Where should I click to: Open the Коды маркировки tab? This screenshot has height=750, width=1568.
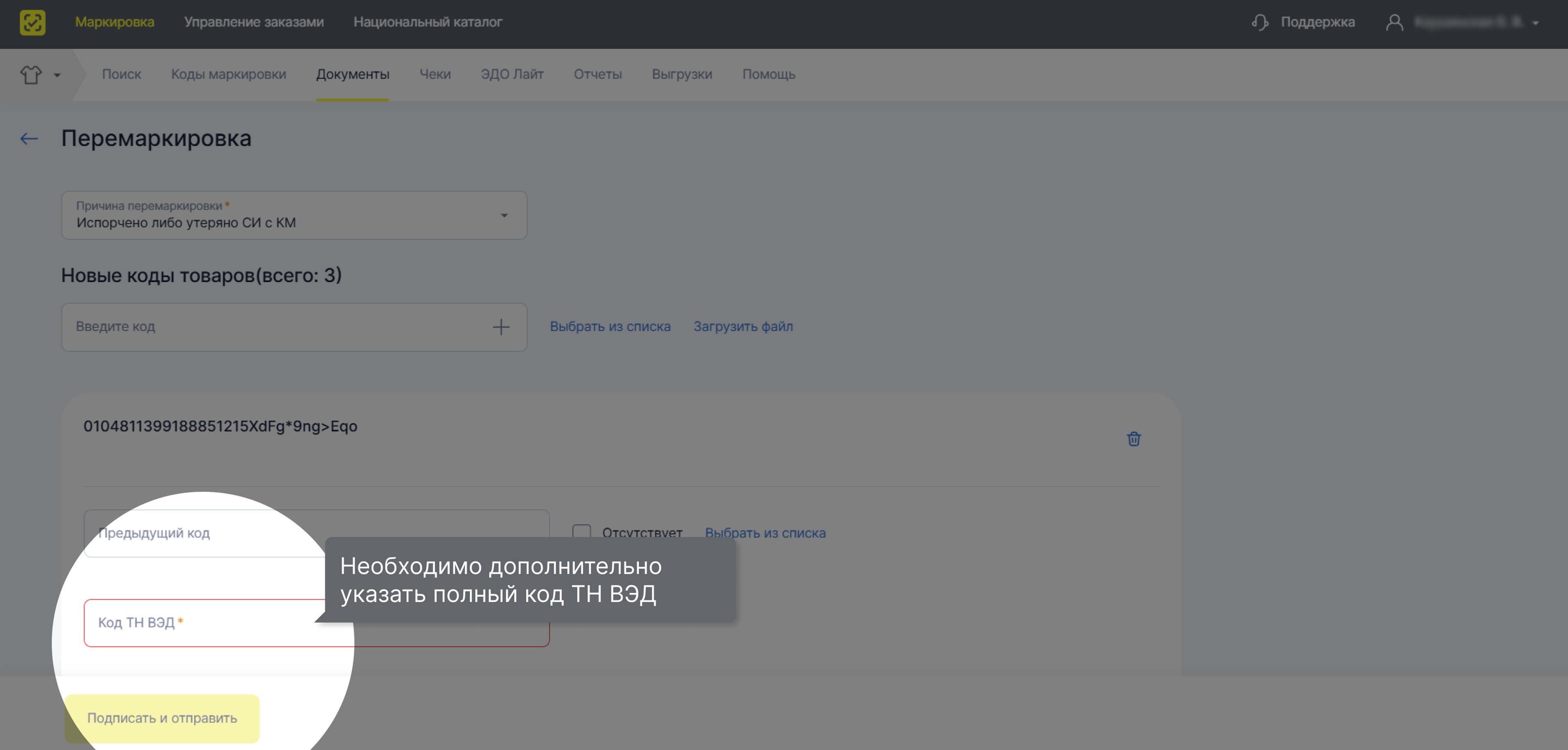228,74
